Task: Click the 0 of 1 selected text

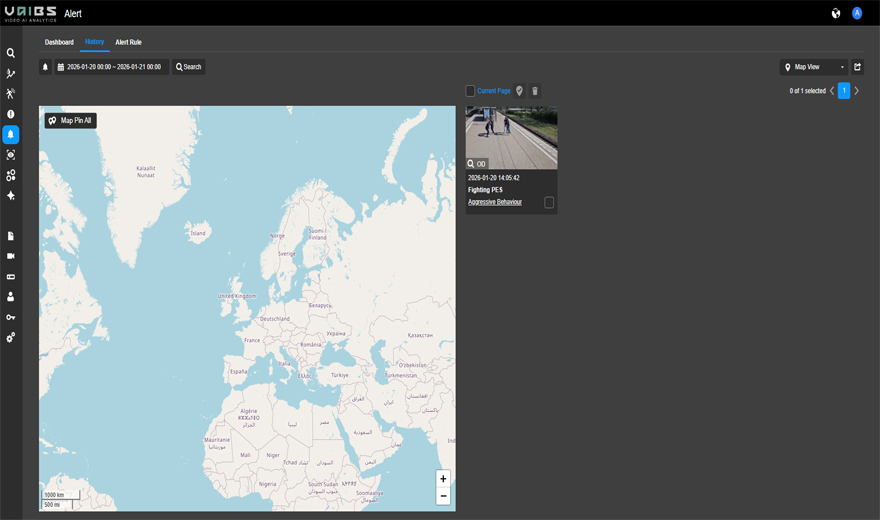Action: coord(808,91)
